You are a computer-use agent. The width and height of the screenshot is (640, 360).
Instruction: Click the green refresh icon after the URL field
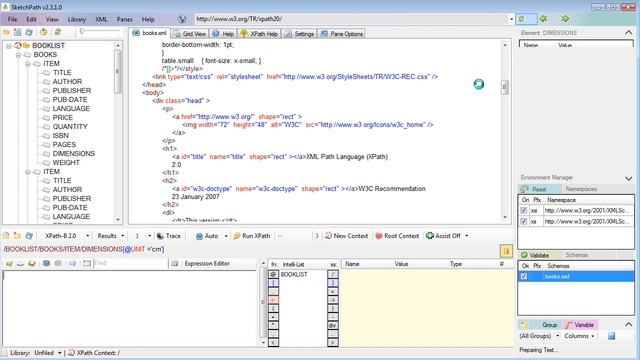tap(521, 19)
